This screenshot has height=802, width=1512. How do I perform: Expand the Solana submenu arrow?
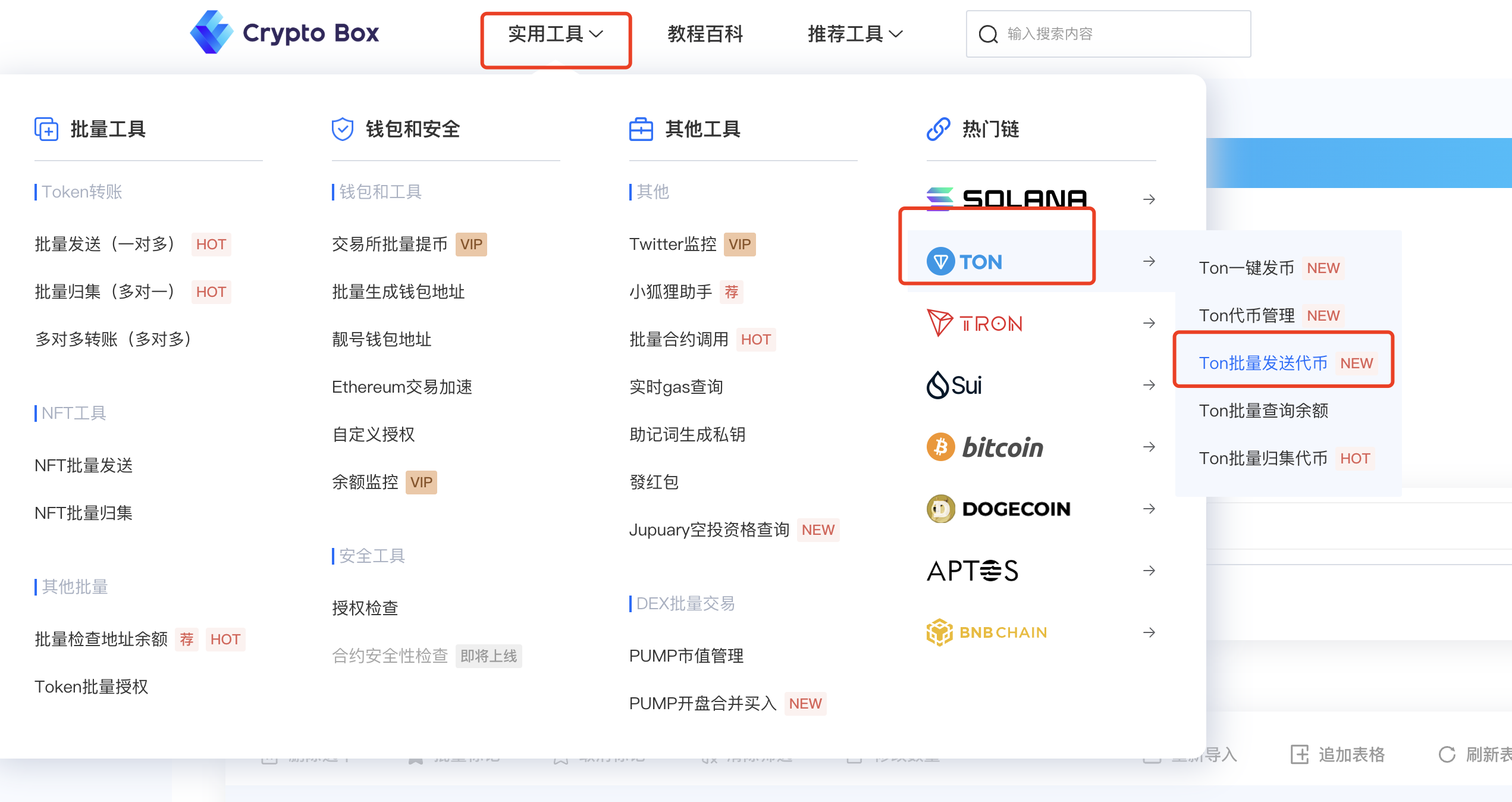pos(1149,199)
